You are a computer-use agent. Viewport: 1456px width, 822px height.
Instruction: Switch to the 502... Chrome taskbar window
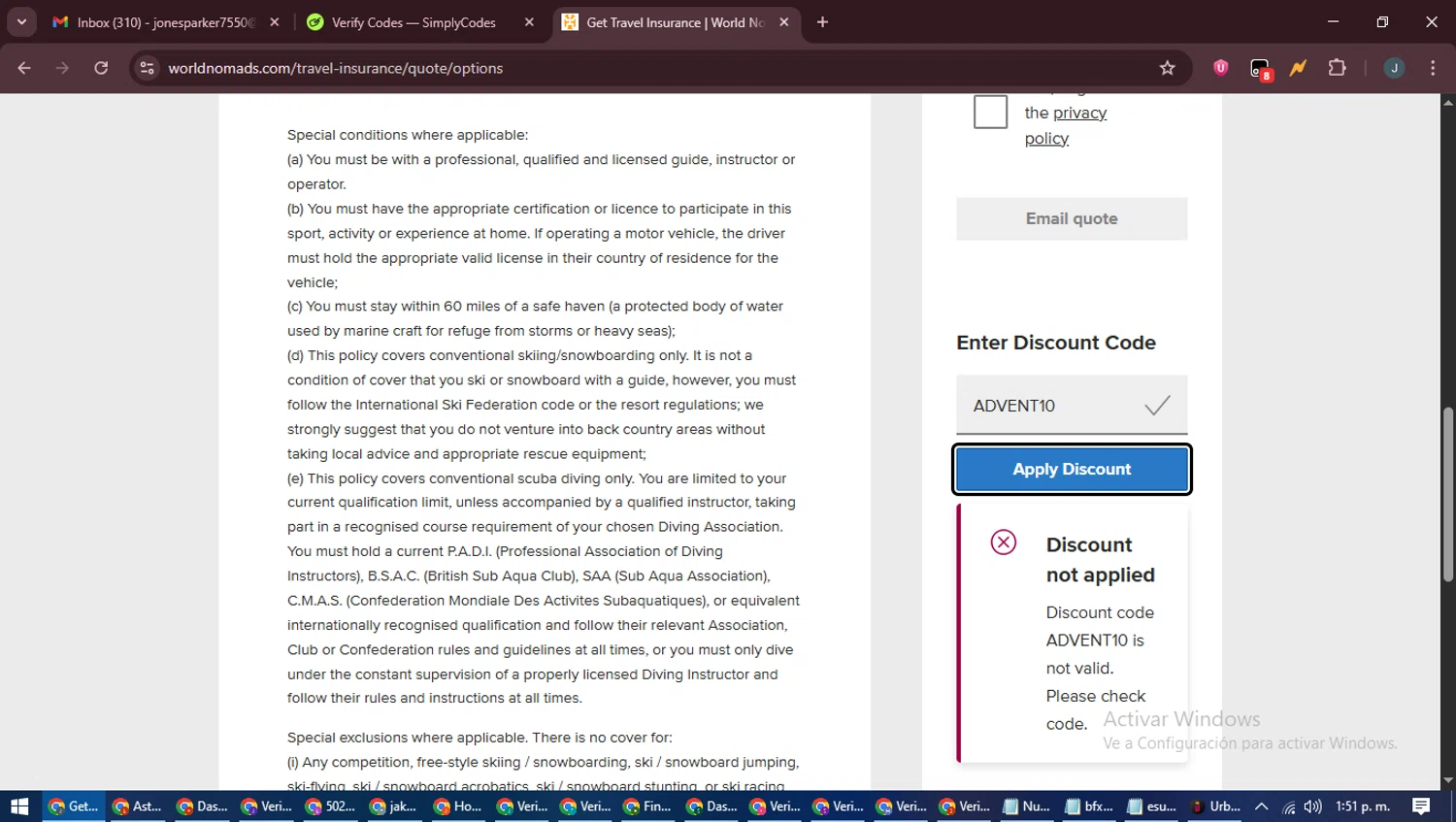[x=330, y=806]
